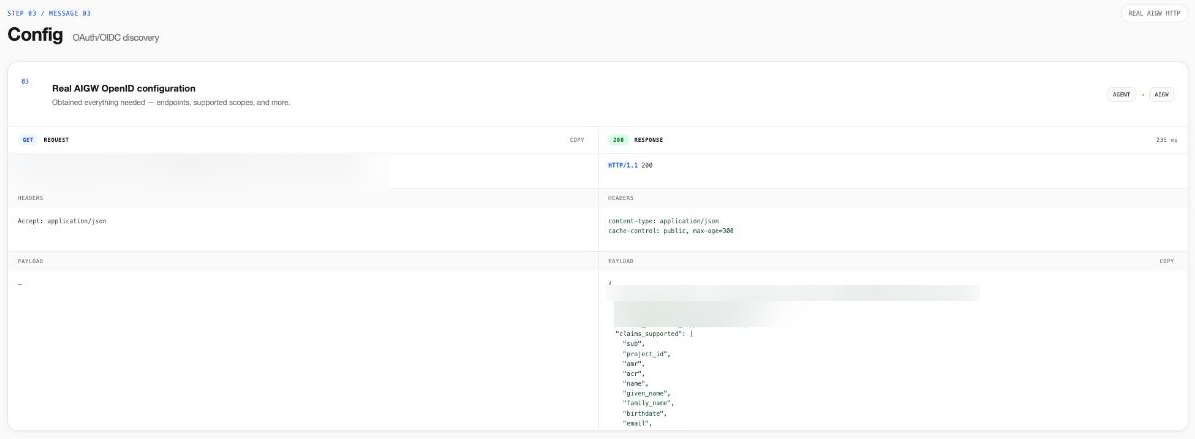Click the 'Obtained everything needed' description
This screenshot has height=439, width=1195.
[x=171, y=102]
